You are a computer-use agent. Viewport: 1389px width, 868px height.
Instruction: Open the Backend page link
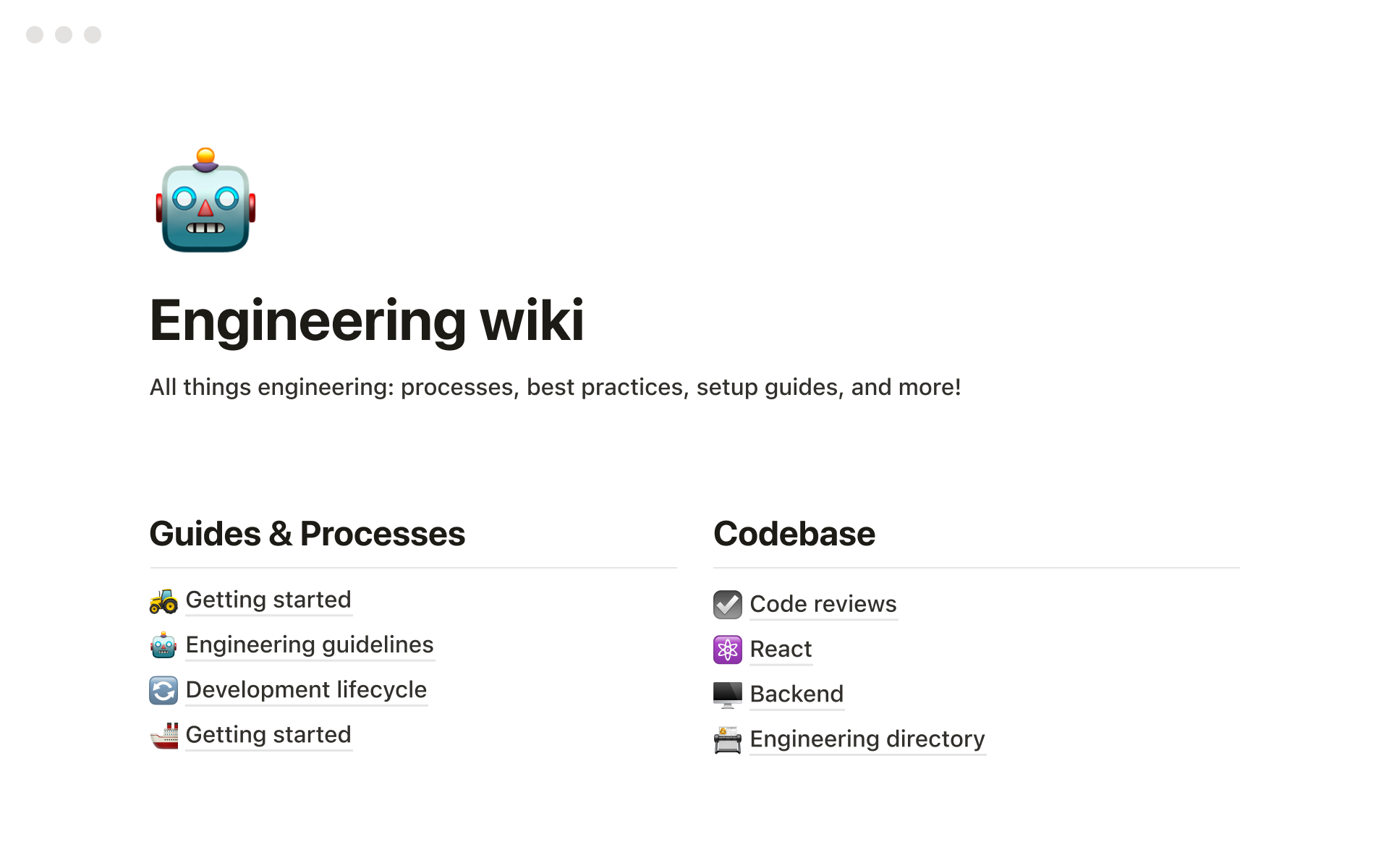tap(797, 694)
